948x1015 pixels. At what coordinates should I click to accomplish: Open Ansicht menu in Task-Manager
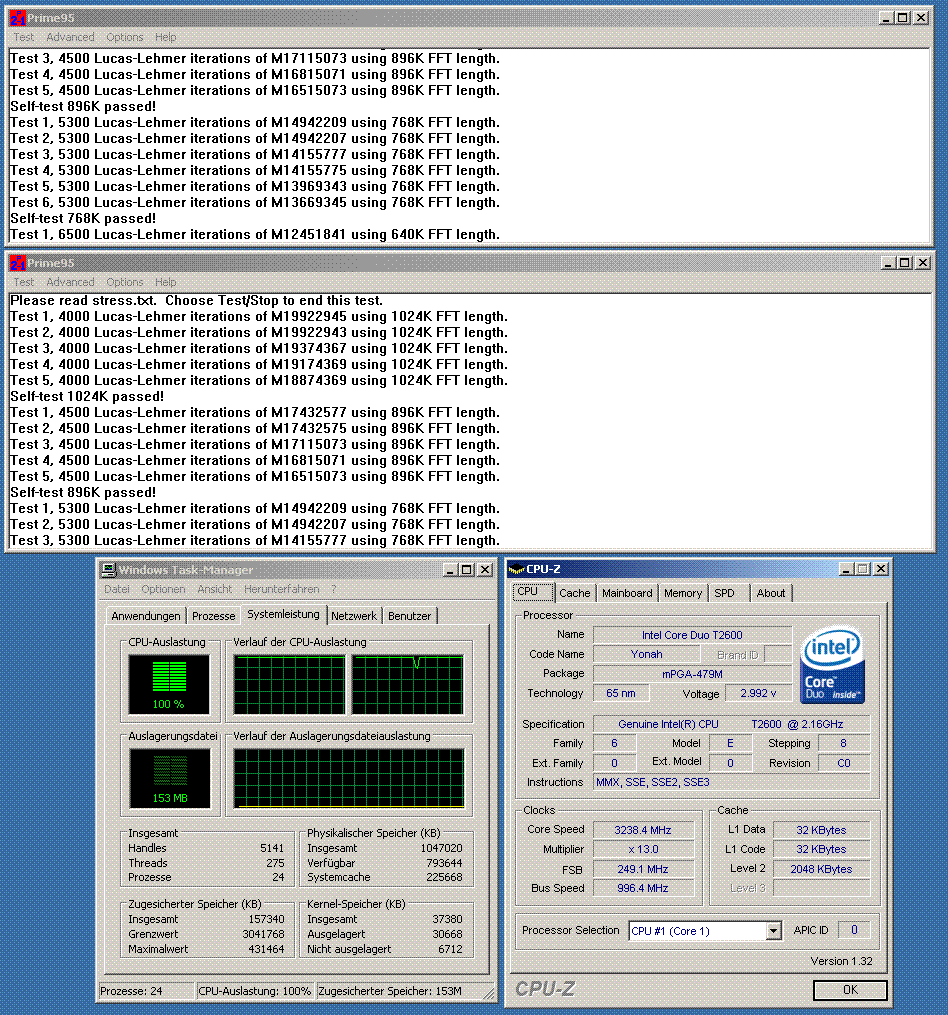click(214, 589)
